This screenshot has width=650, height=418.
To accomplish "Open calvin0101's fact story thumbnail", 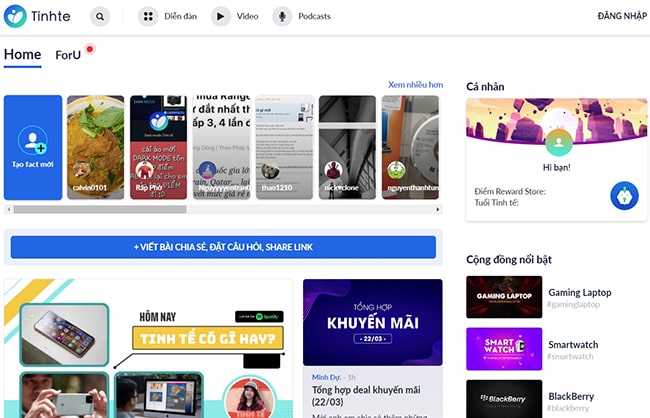I will point(95,147).
